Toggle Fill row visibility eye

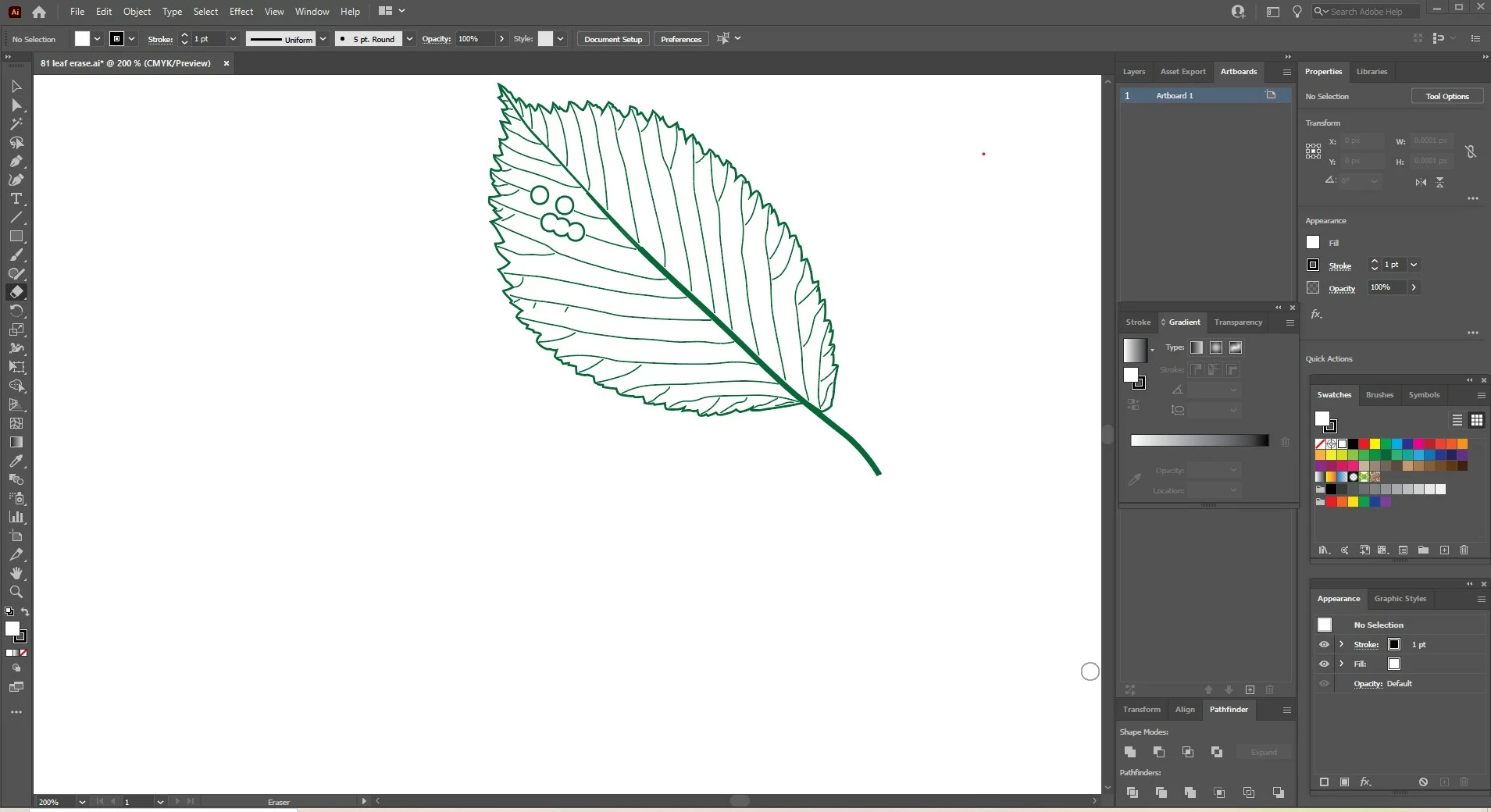tap(1324, 664)
